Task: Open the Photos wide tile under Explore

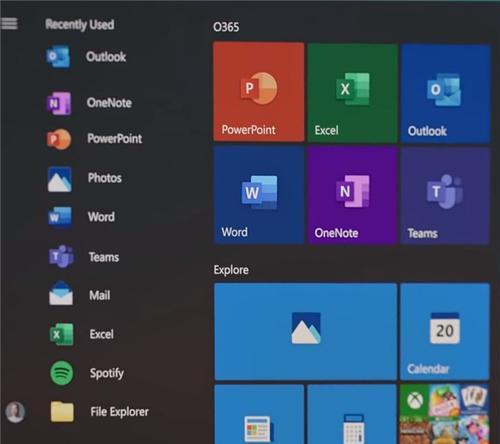Action: tap(305, 332)
